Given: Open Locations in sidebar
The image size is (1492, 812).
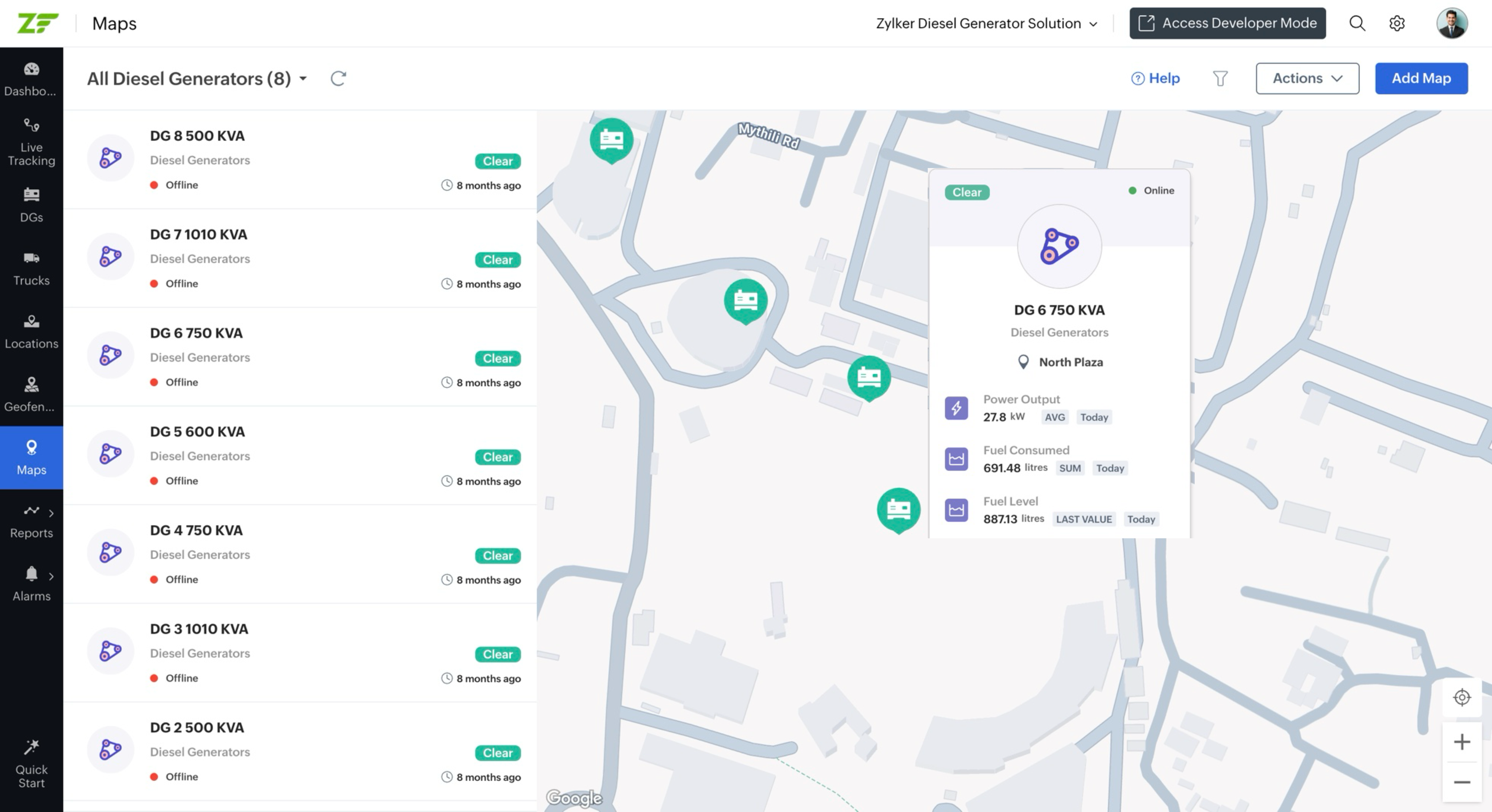Looking at the screenshot, I should 31,331.
